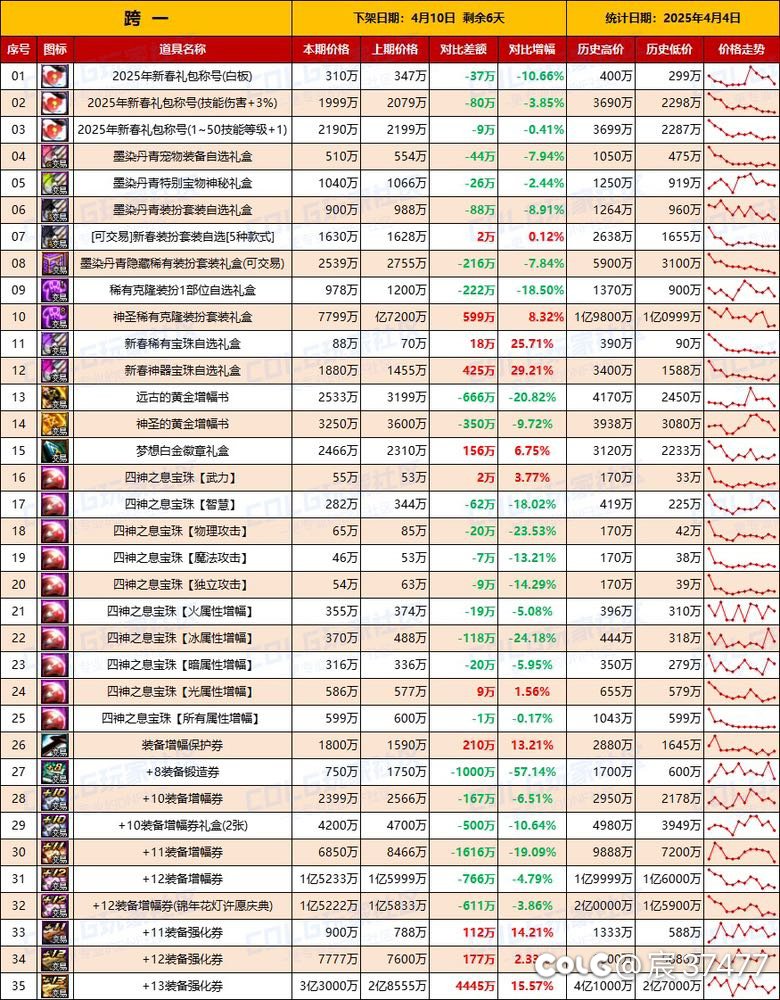This screenshot has height=1000, width=780.
Task: Click the orb icon for 四神之息宝珠【所有属性增幅】
Action: 55,719
